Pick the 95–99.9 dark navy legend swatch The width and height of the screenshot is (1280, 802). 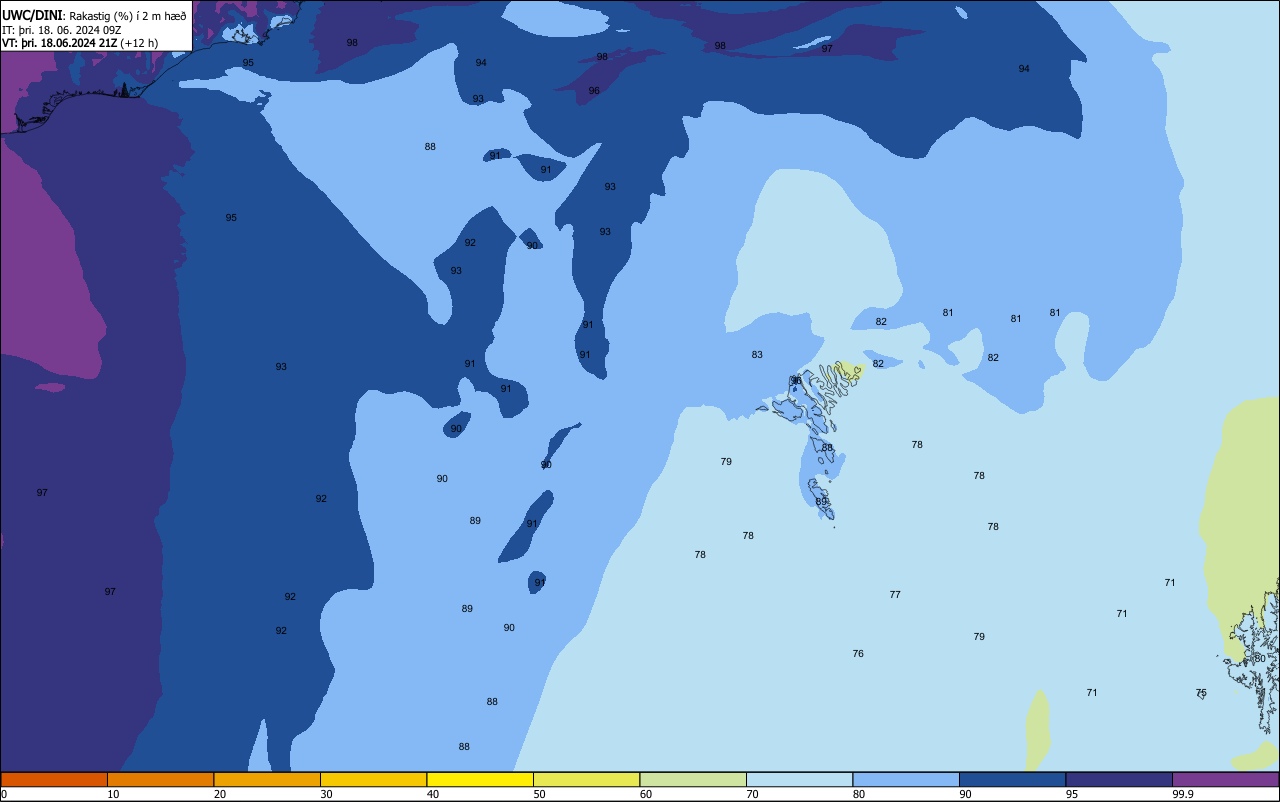point(1119,779)
